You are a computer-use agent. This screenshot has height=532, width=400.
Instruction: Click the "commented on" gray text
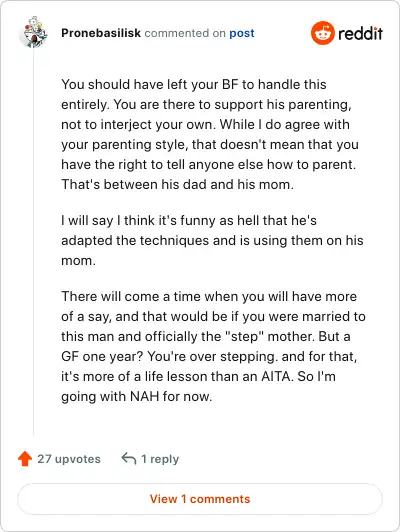tap(185, 33)
